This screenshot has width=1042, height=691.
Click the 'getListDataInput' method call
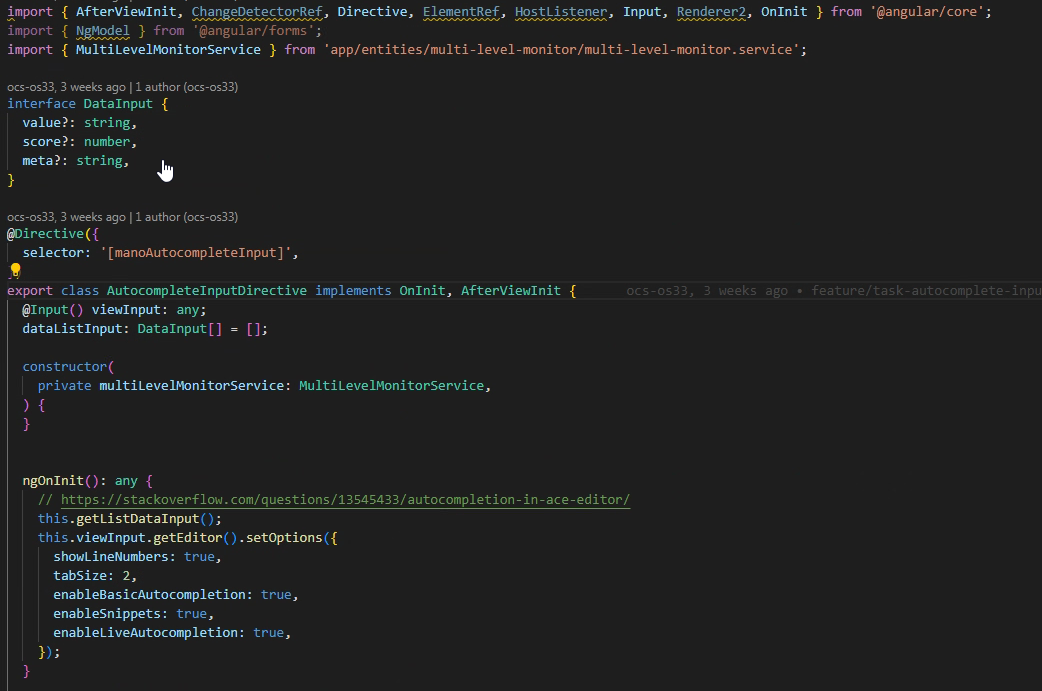click(x=138, y=519)
